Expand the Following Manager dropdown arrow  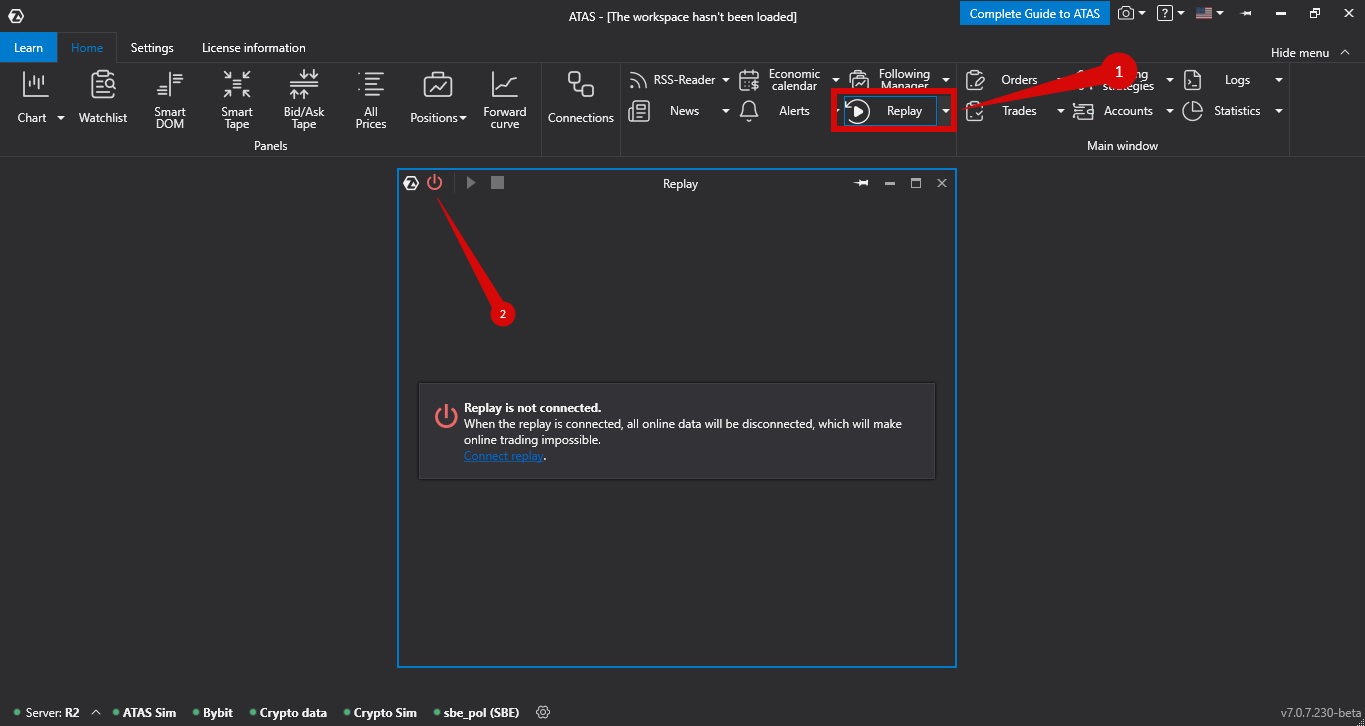946,80
